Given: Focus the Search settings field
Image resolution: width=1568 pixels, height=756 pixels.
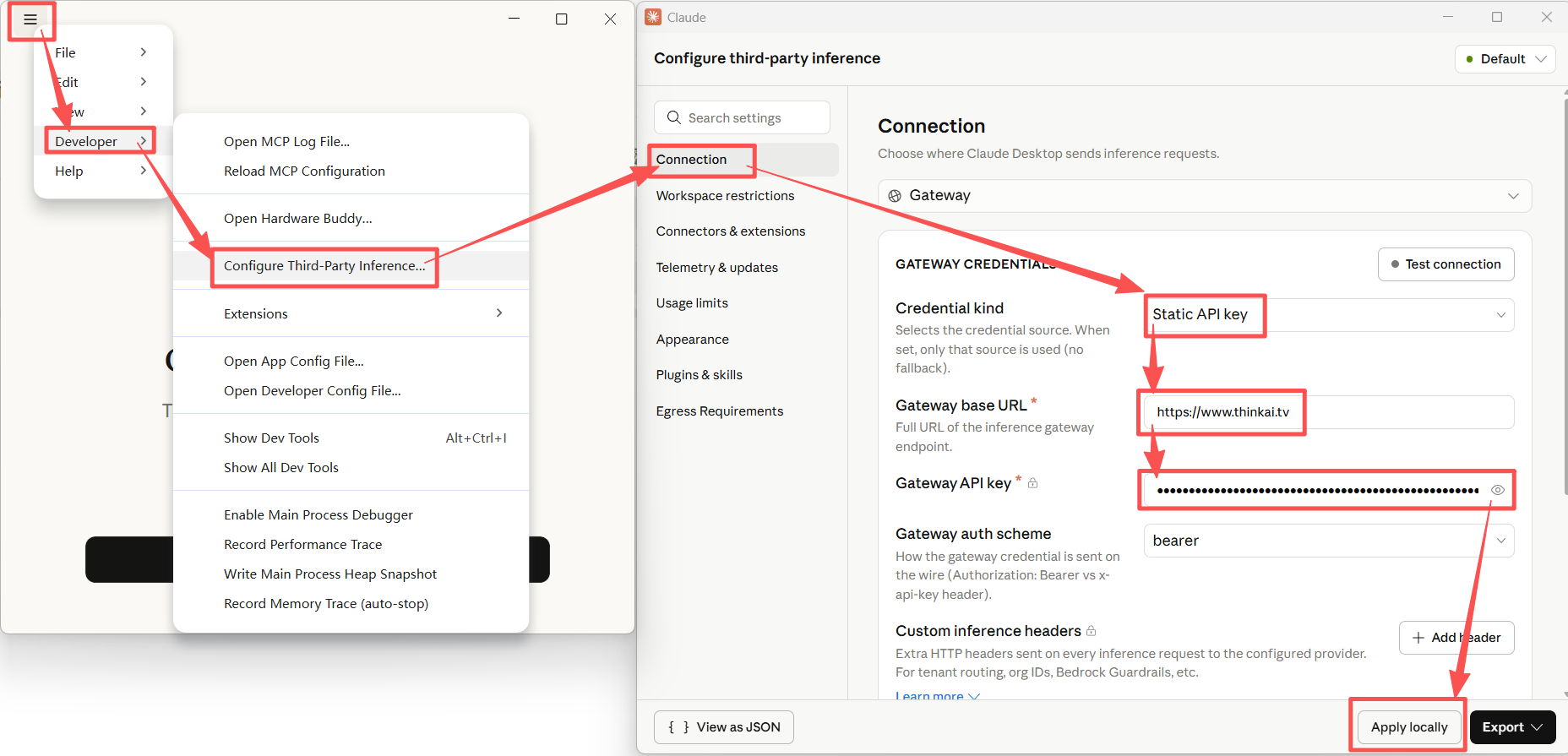Looking at the screenshot, I should [742, 117].
